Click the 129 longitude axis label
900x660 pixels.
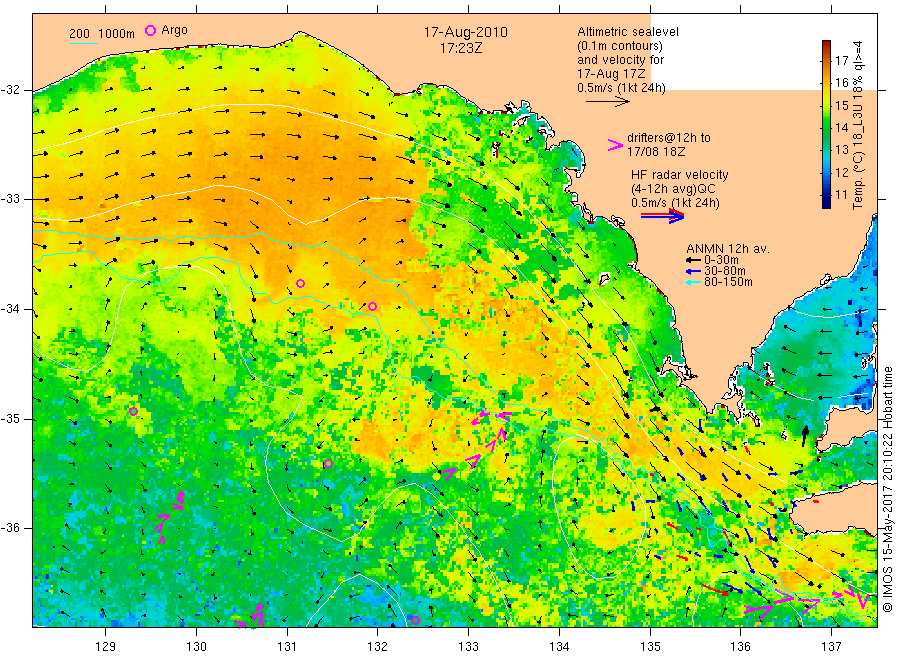click(106, 647)
